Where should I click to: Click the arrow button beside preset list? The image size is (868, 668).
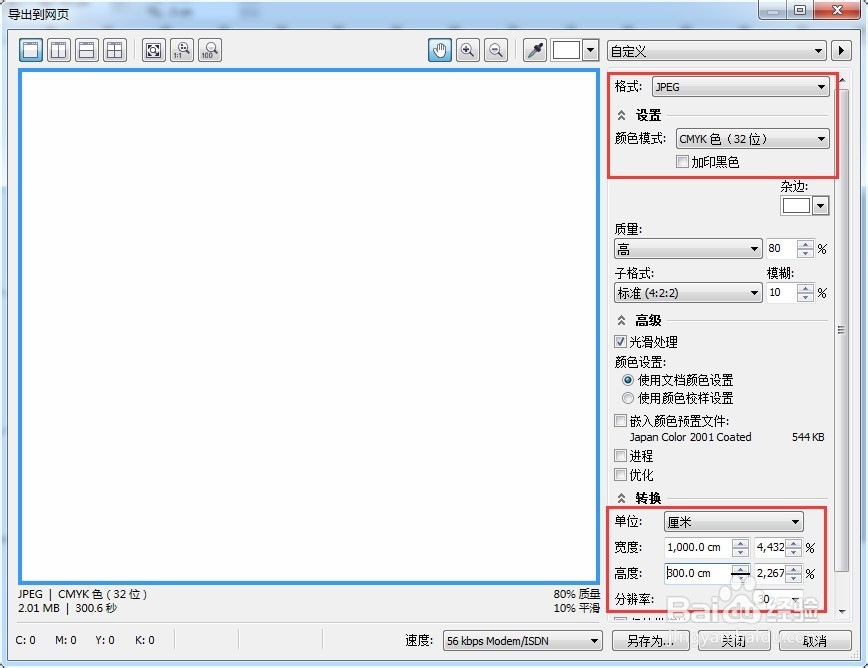coord(841,51)
